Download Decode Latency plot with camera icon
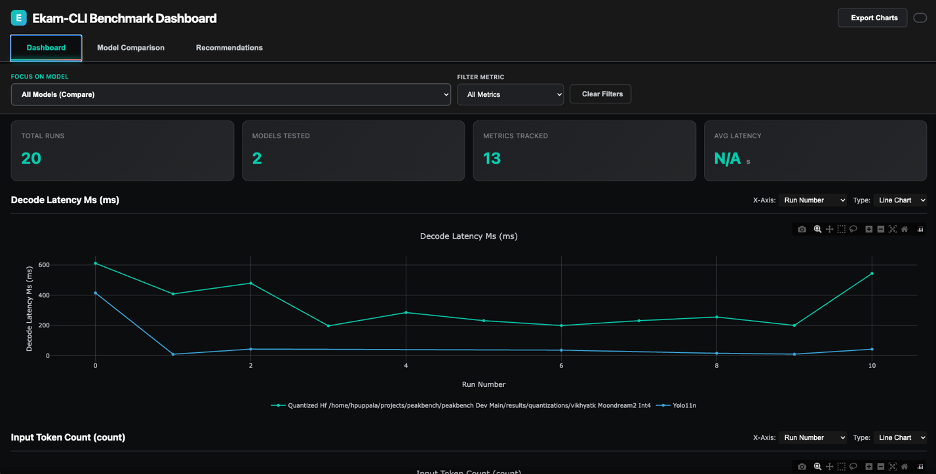The image size is (936, 474). (802, 229)
